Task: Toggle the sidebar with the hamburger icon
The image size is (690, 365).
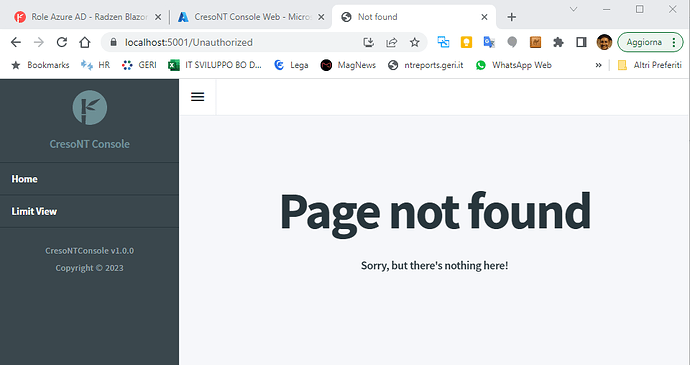Action: click(x=198, y=97)
